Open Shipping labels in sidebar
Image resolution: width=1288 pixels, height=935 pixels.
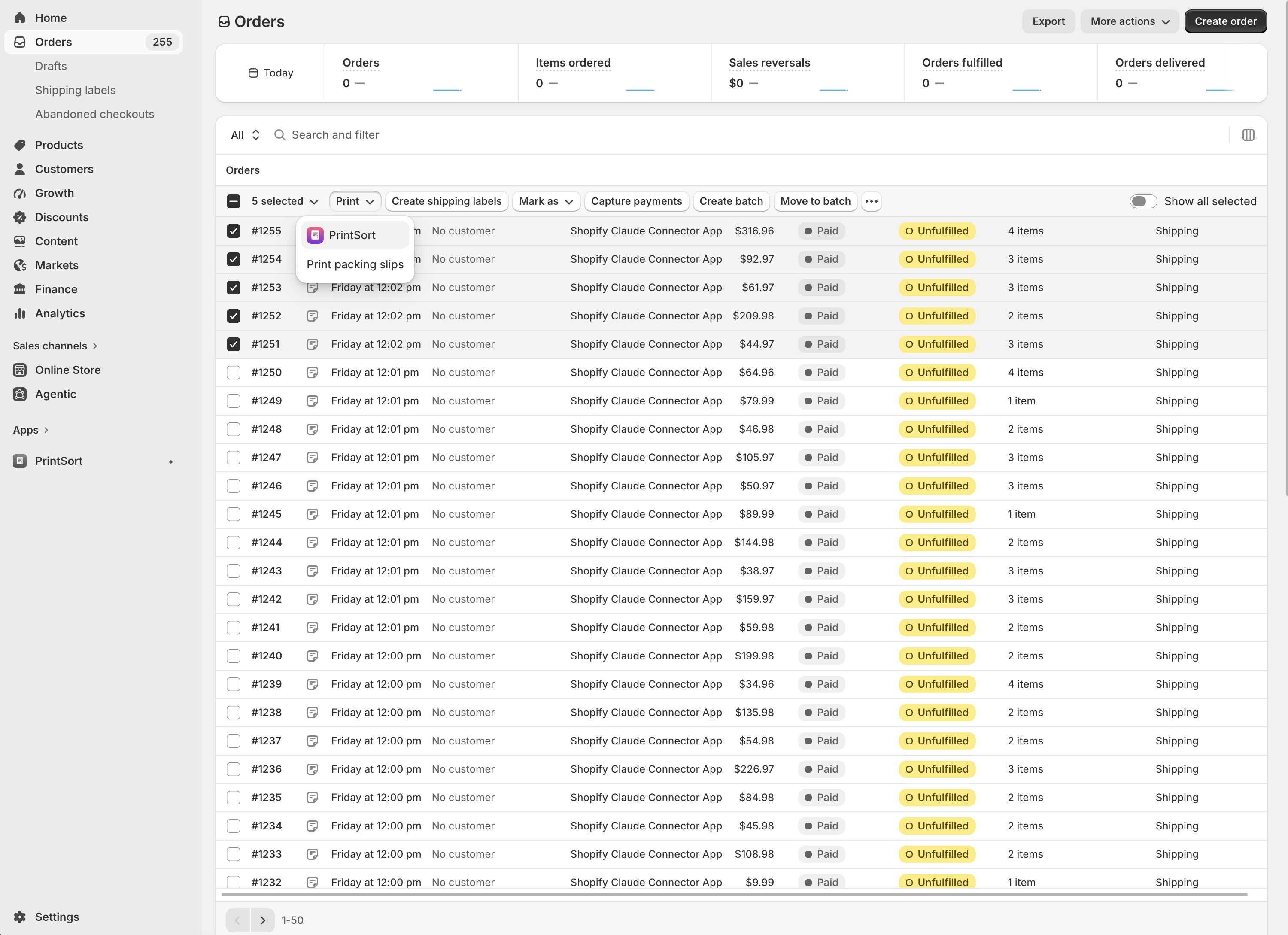[76, 90]
